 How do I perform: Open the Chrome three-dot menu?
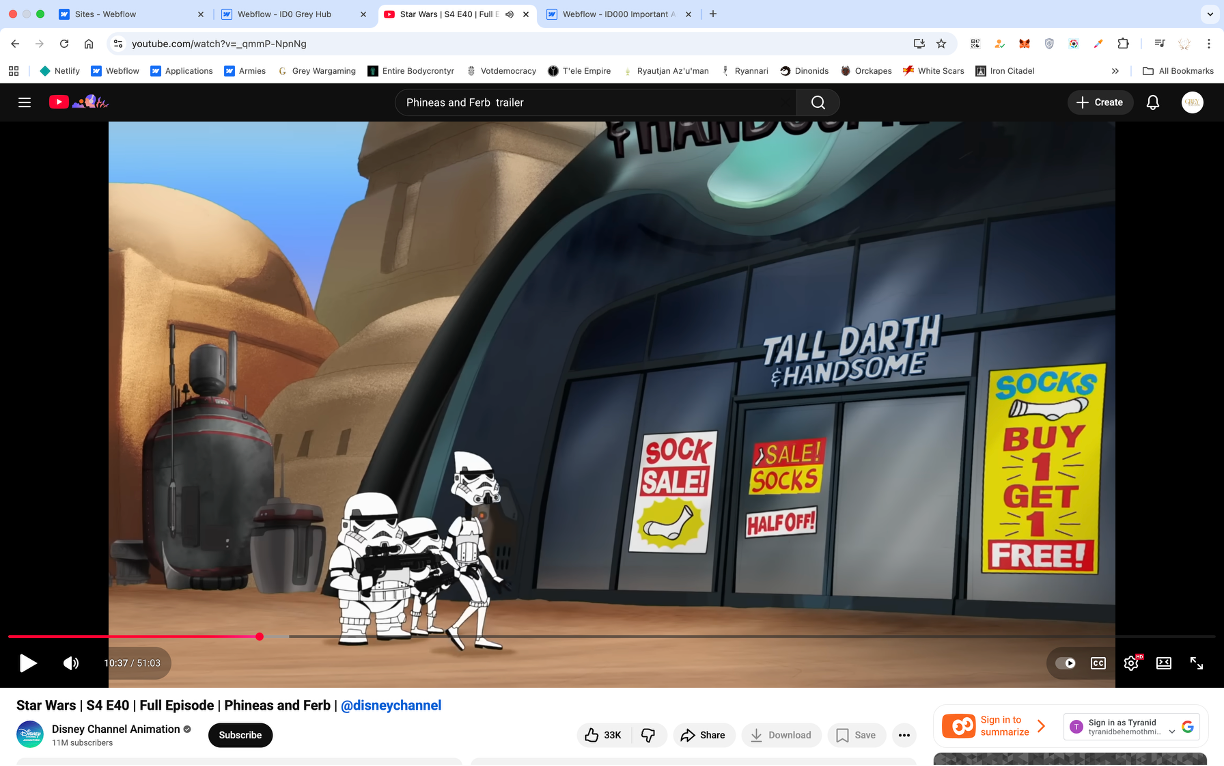1209,44
